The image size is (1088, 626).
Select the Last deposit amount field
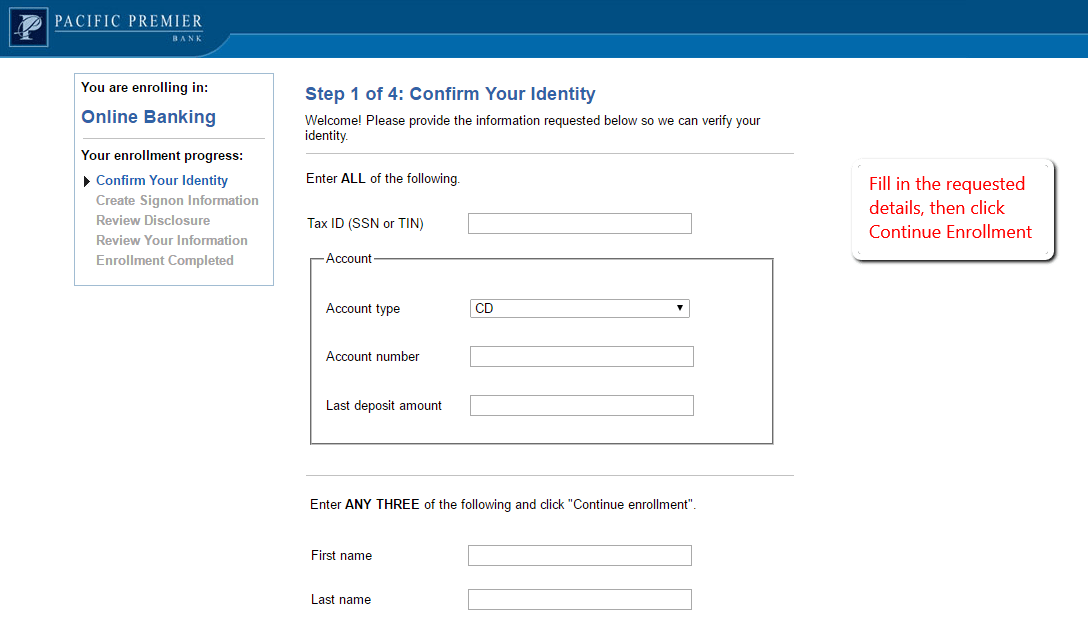click(x=581, y=405)
